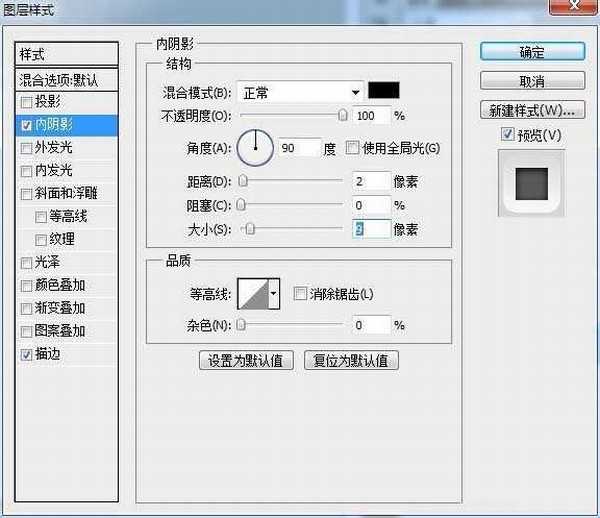This screenshot has width=600, height=518.
Task: Click the 杂色 noise slider handle
Action: point(241,325)
